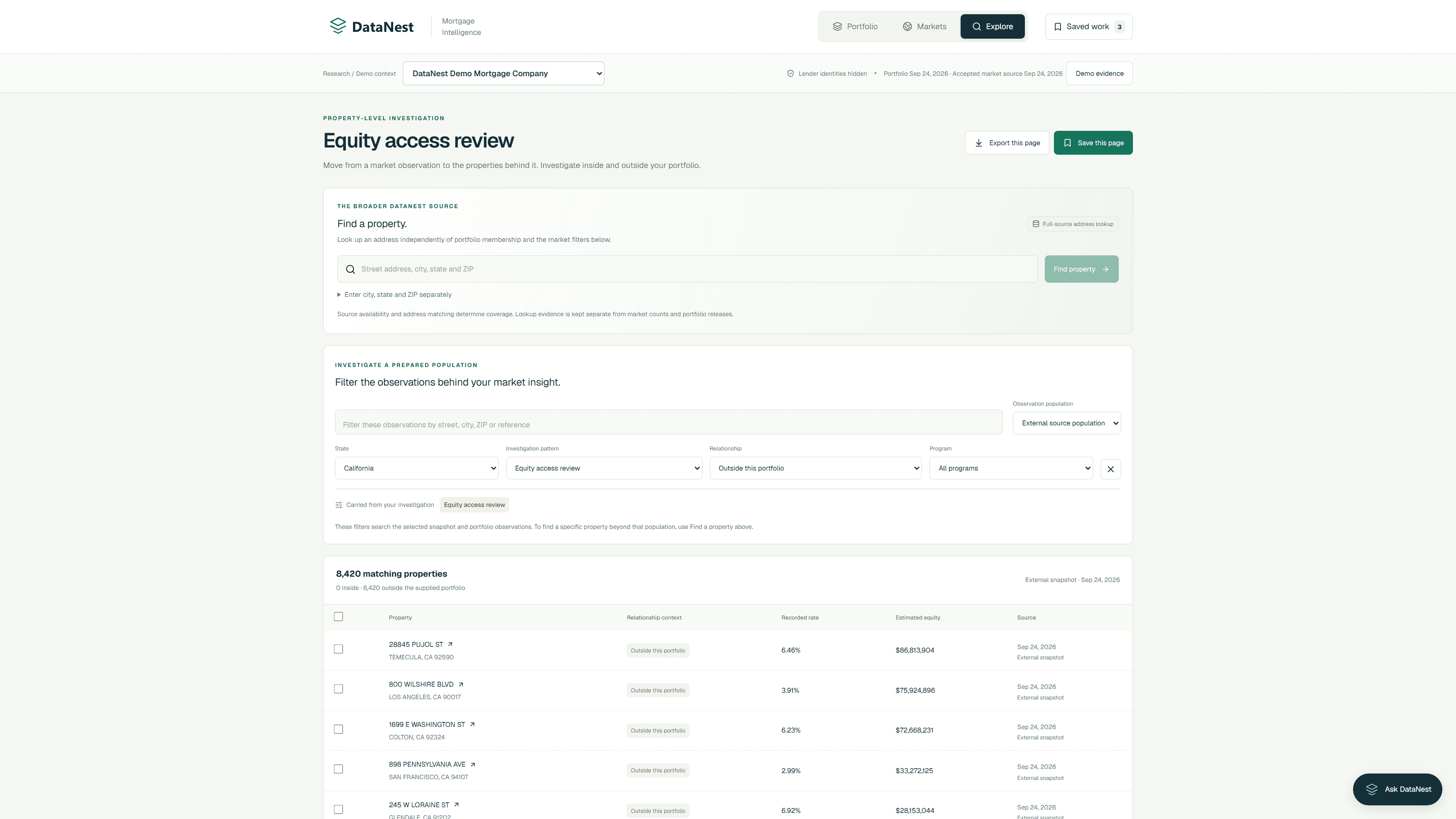Open the Demo evidence button

point(1099,74)
